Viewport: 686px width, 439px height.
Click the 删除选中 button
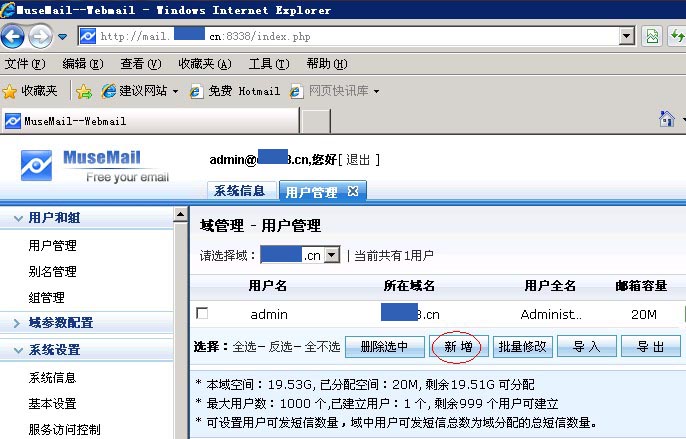384,347
